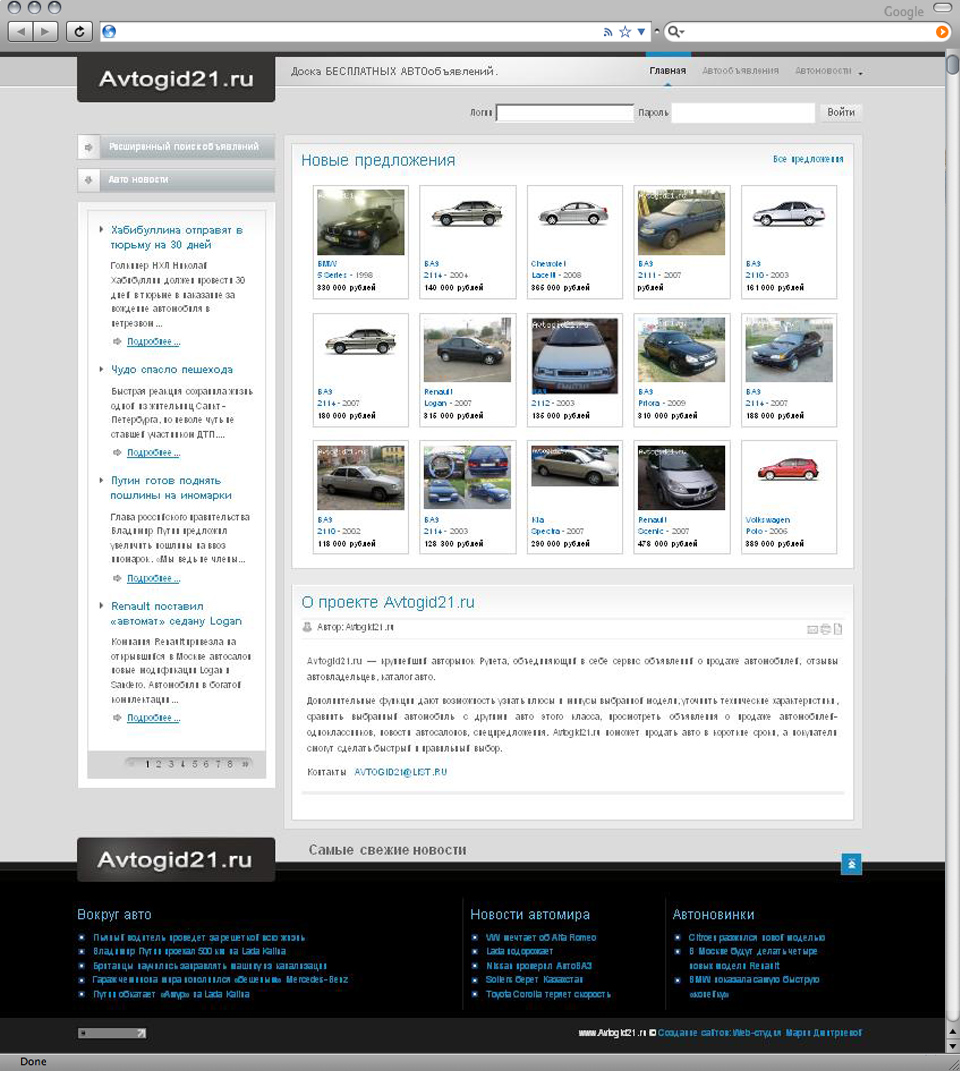Viewport: 960px width, 1071px height.
Task: Open the search engine selector dropdown
Action: [676, 32]
